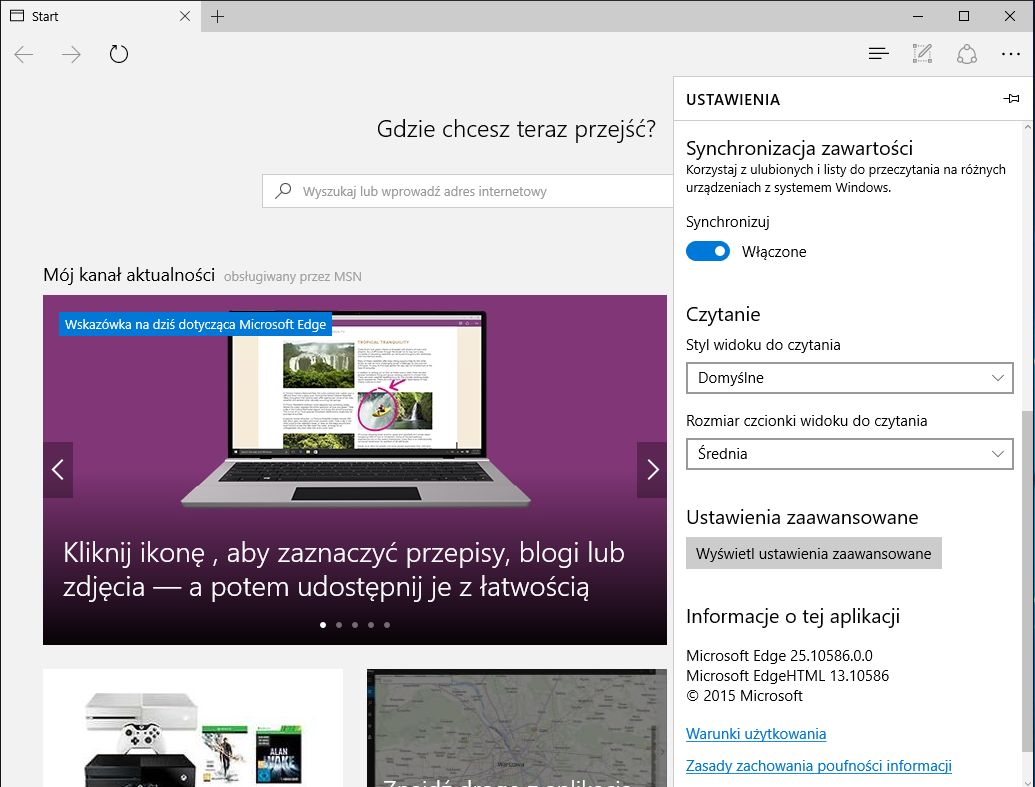Click the search magnifier icon in the address box
This screenshot has width=1035, height=787.
point(283,191)
